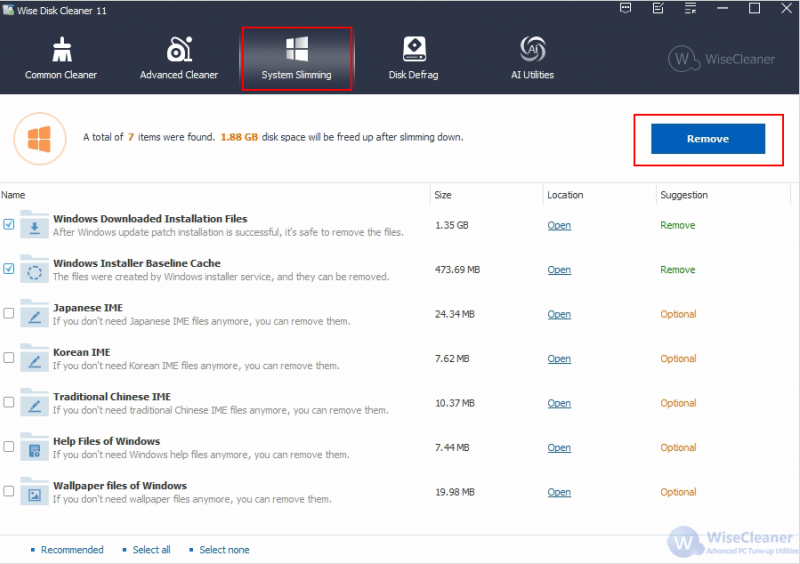This screenshot has width=800, height=564.
Task: Sort by the Name column header
Action: pos(13,195)
